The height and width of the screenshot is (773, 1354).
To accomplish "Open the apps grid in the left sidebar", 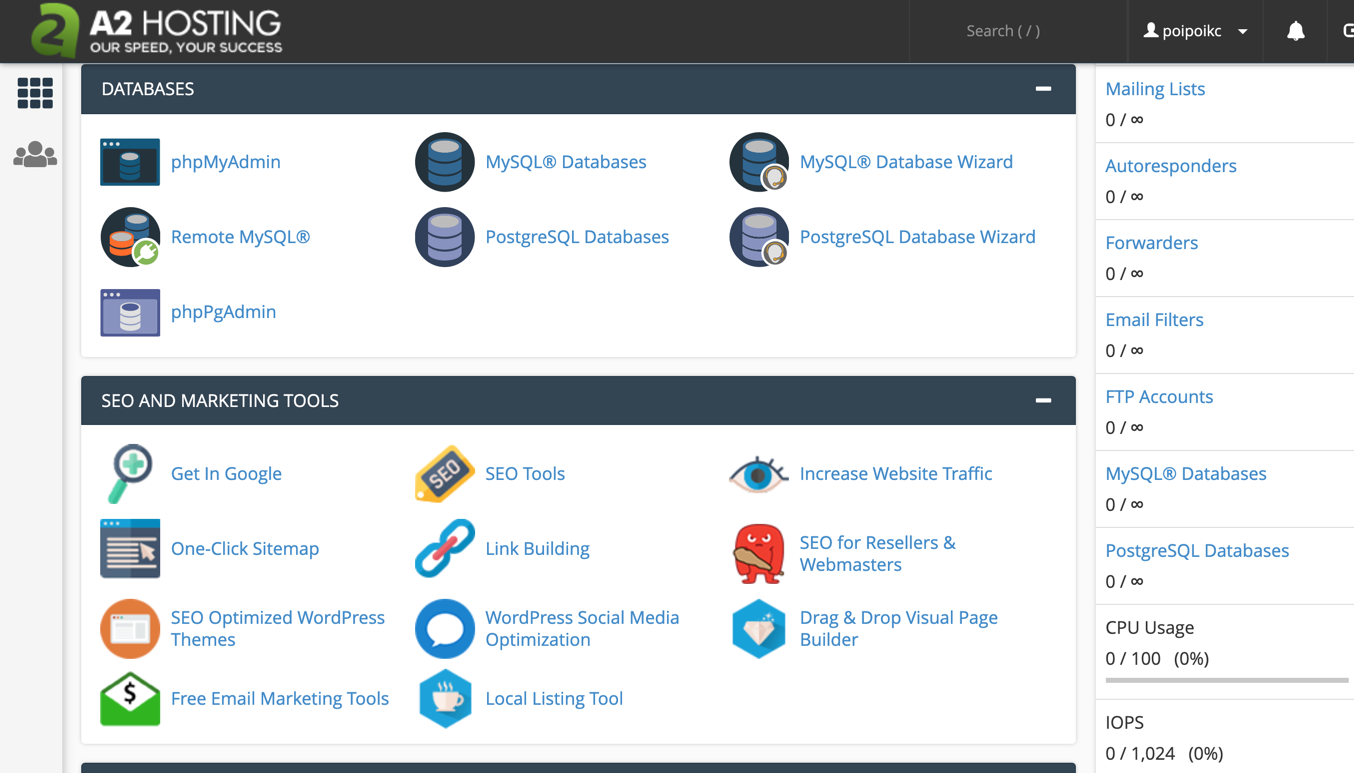I will 35,92.
